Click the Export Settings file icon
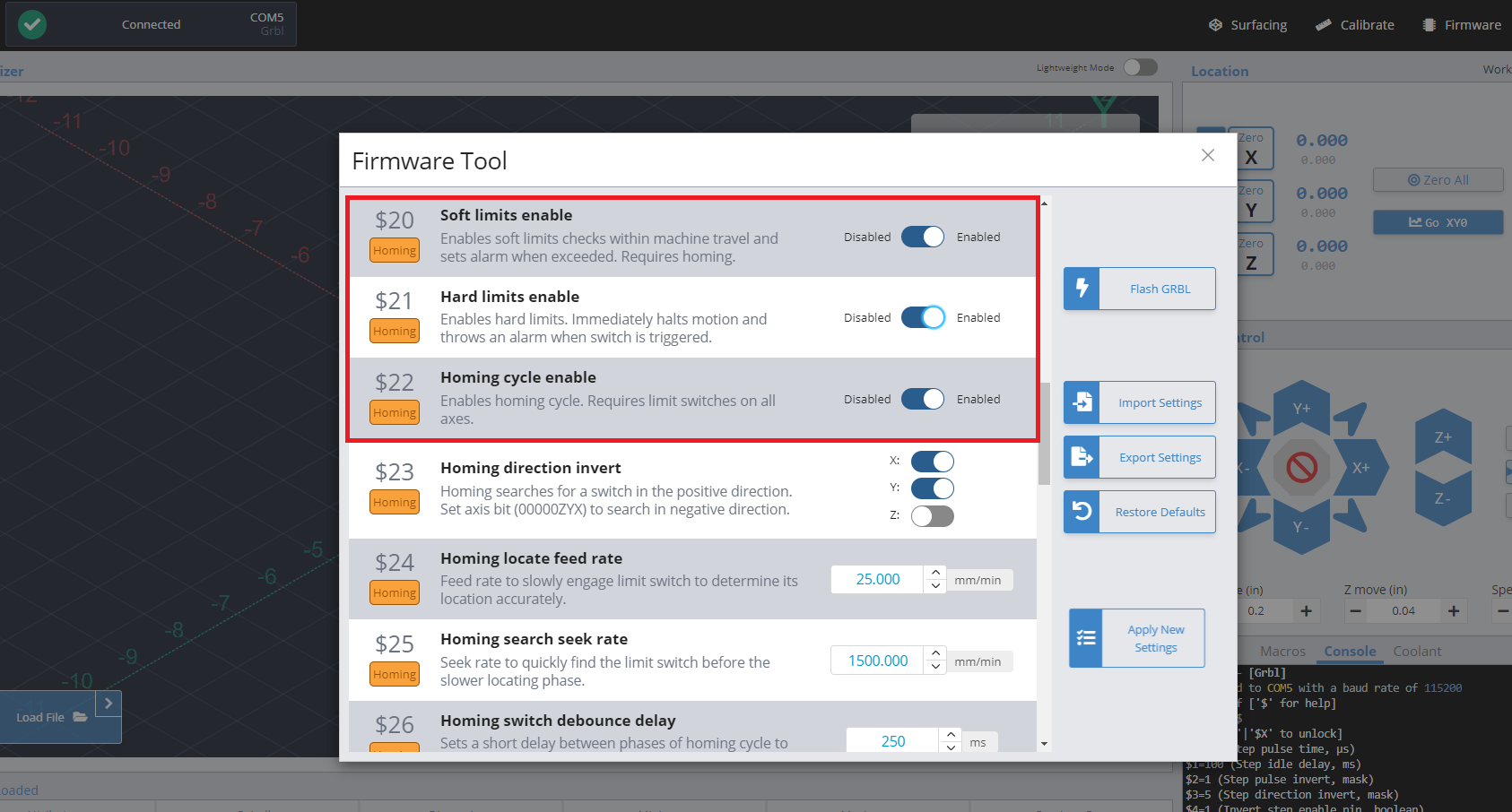 click(1082, 457)
